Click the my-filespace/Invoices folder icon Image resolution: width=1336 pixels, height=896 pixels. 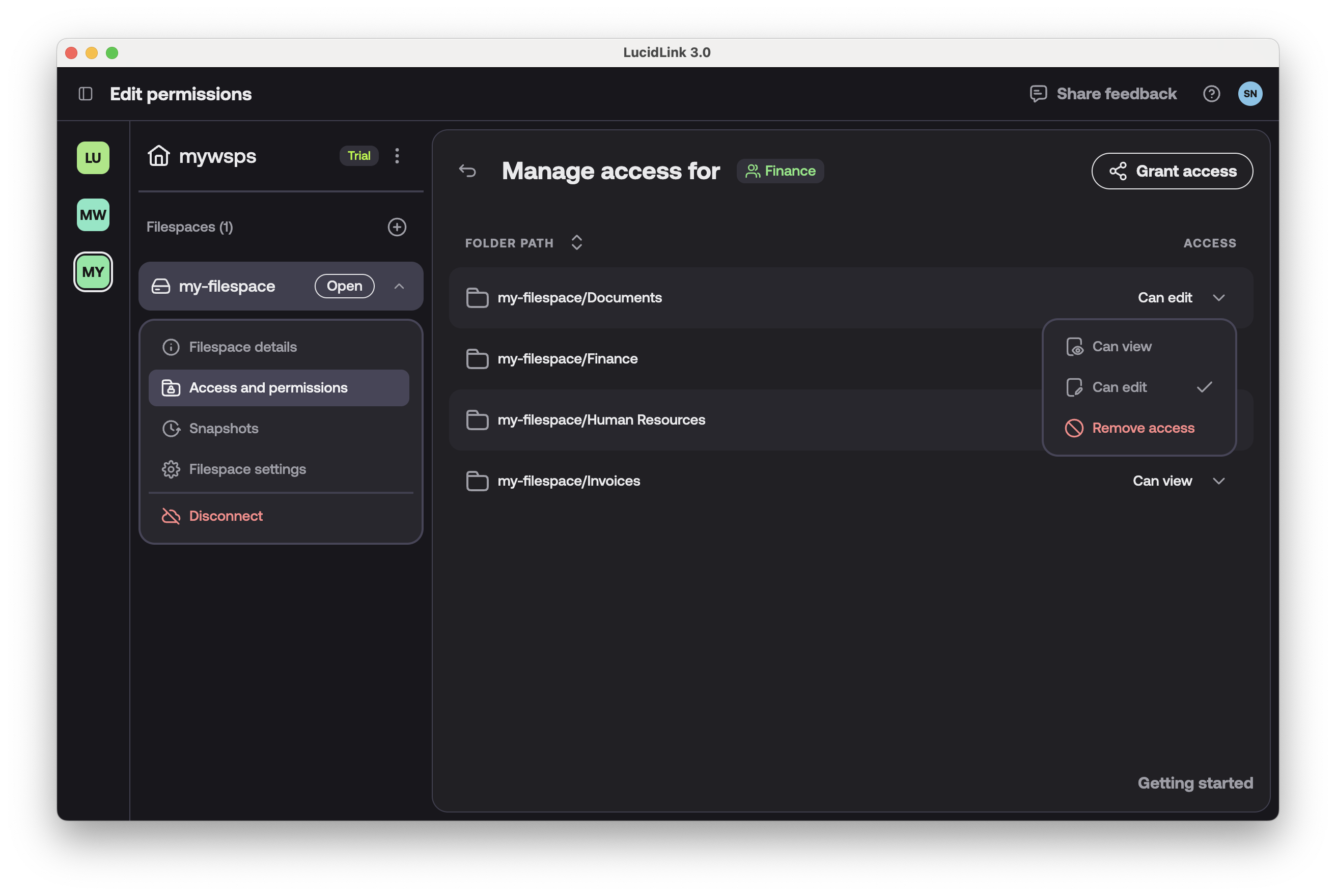[x=477, y=481]
